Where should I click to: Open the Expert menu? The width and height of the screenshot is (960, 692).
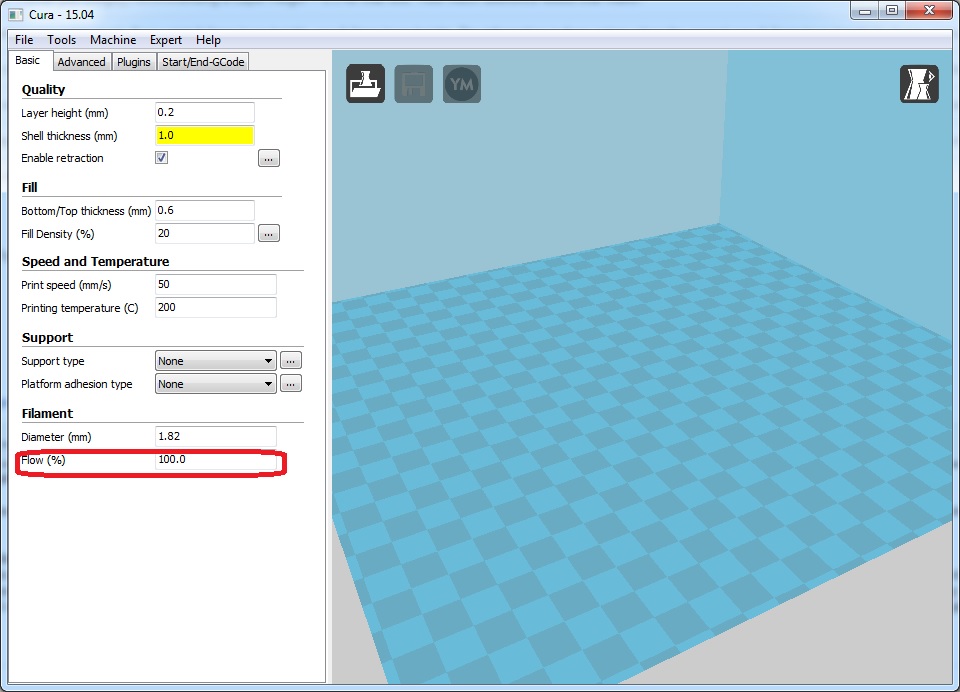[166, 40]
